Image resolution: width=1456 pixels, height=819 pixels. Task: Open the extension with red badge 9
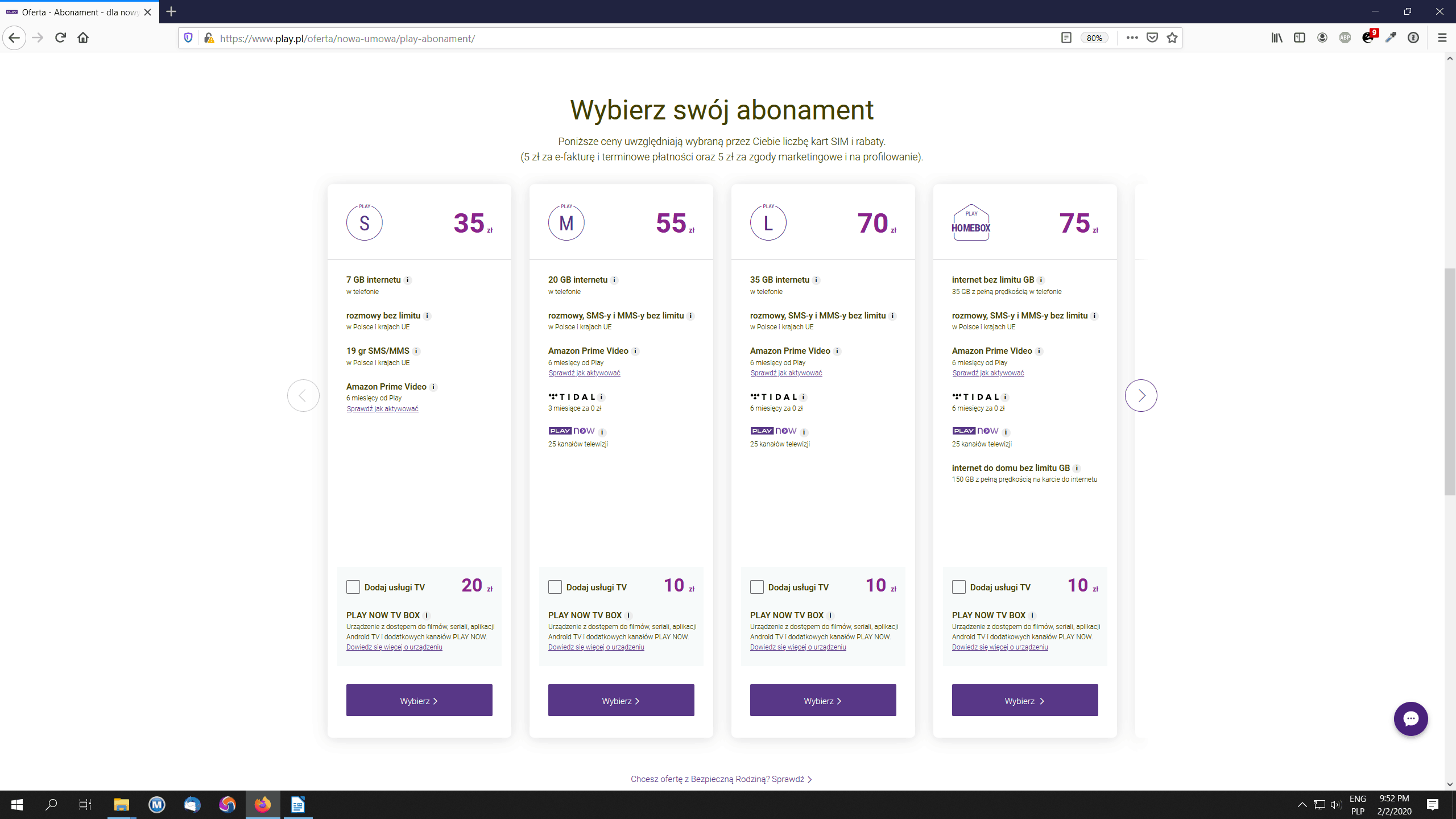click(x=1369, y=37)
